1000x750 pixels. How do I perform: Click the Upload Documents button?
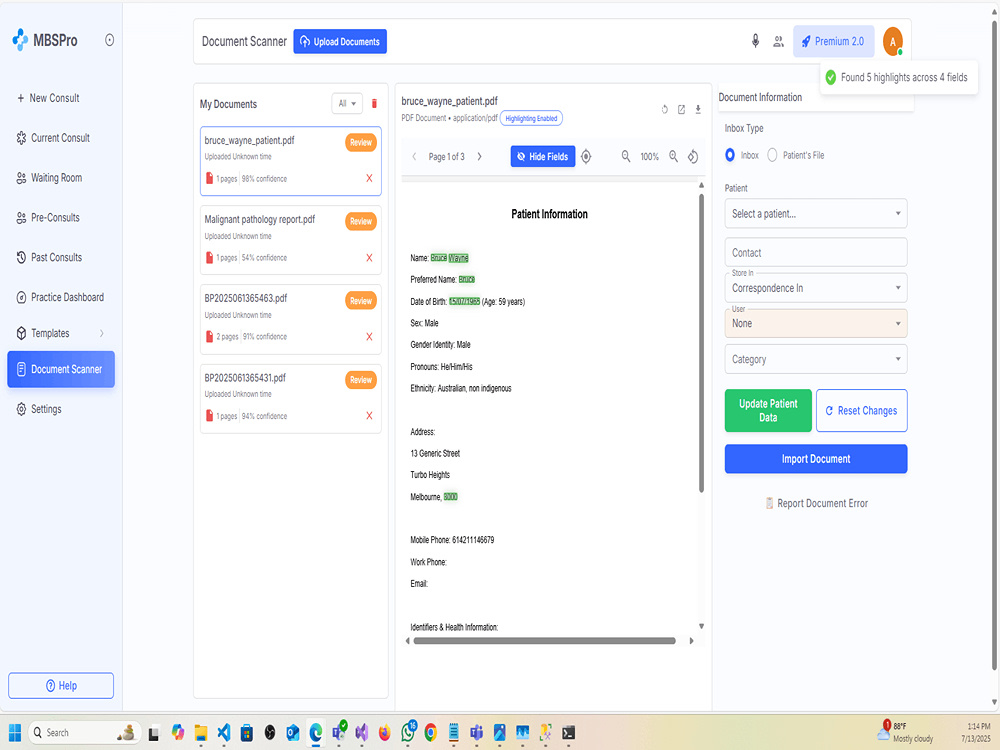pos(340,41)
